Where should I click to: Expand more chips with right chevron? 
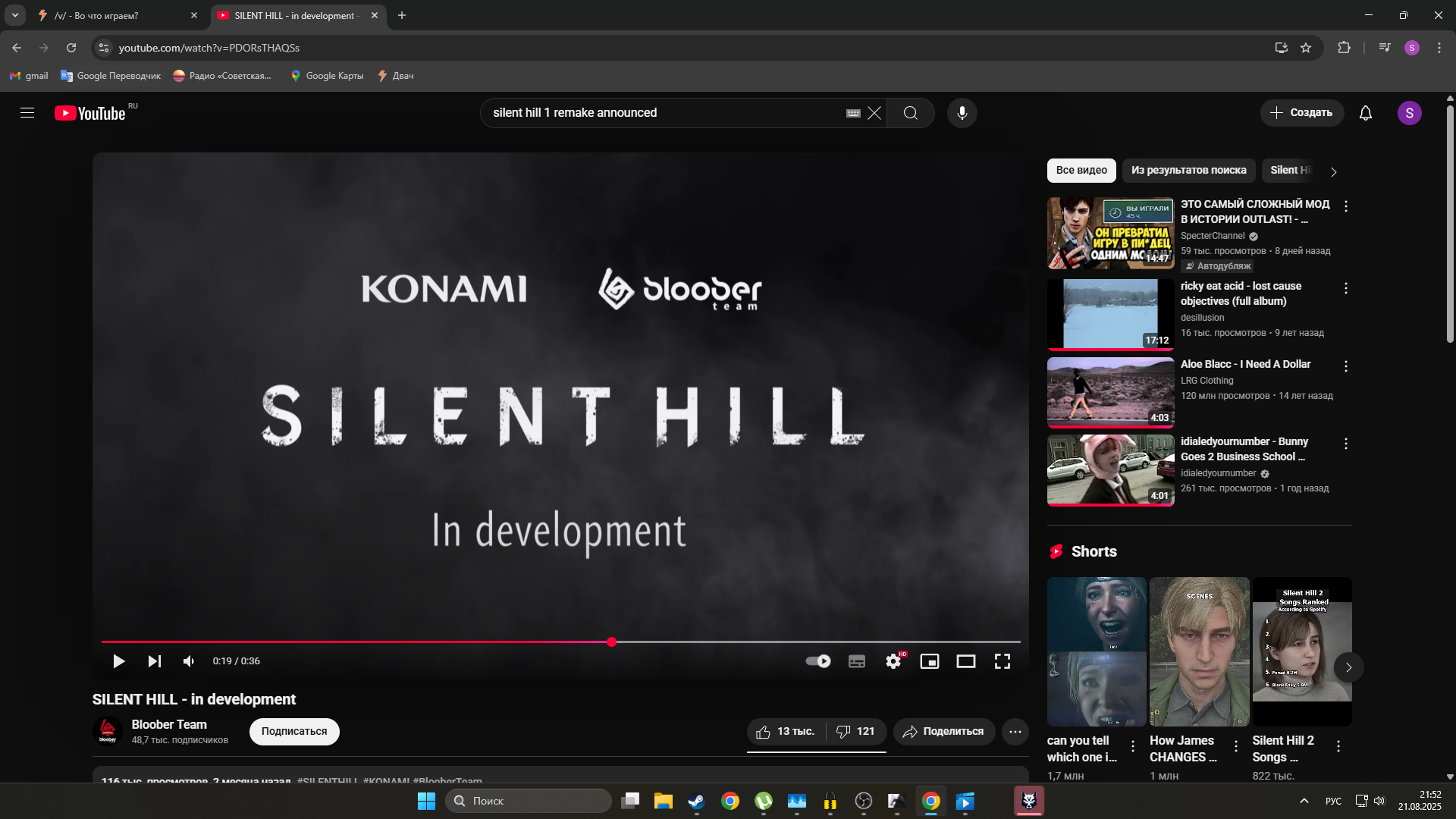click(1333, 171)
